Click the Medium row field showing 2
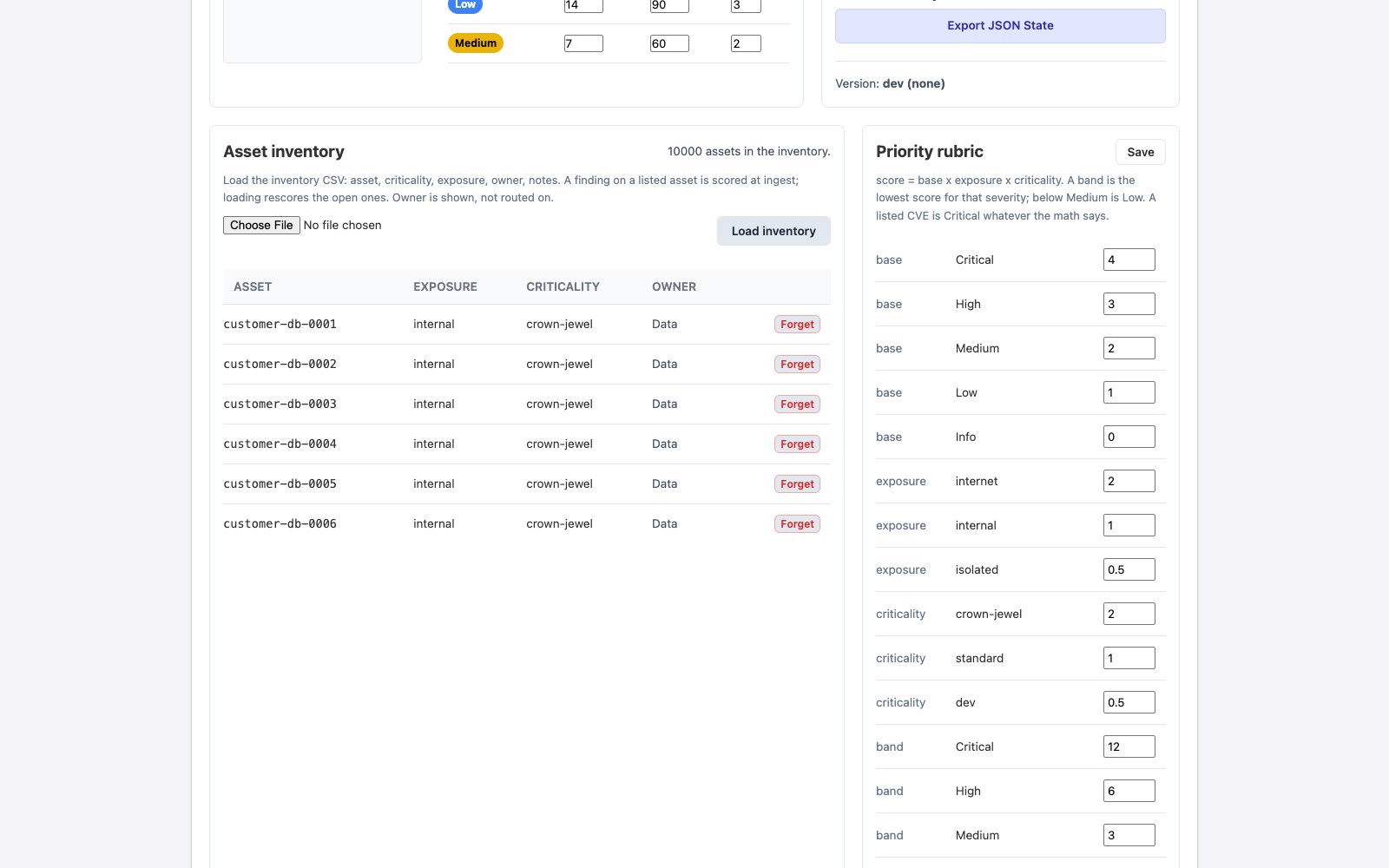Screen dimensions: 1389x868 tap(746, 43)
